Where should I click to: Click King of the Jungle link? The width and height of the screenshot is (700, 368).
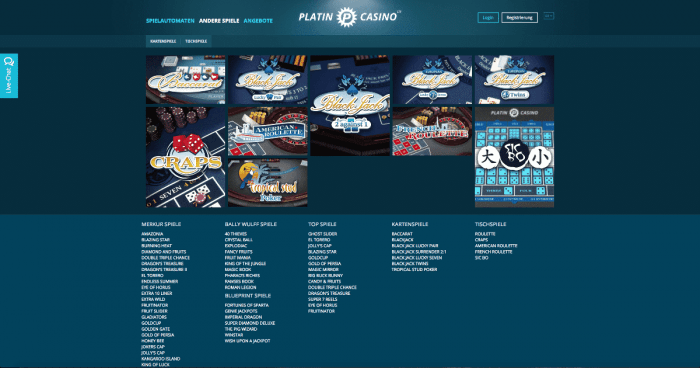tap(246, 263)
